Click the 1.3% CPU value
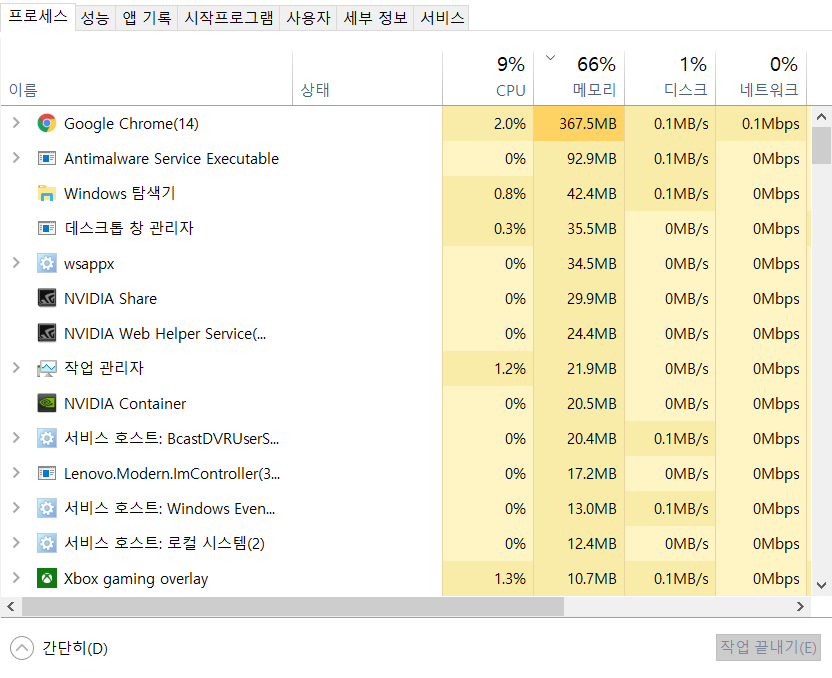 [510, 579]
